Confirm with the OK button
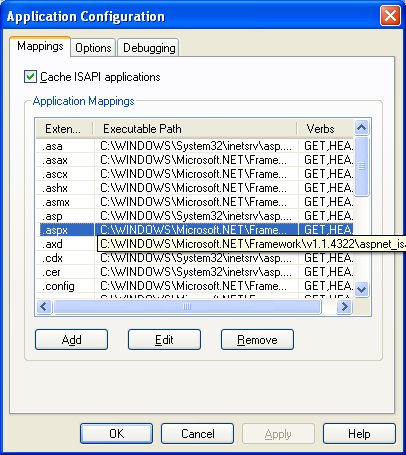Viewport: 406px width, 455px height. click(117, 434)
